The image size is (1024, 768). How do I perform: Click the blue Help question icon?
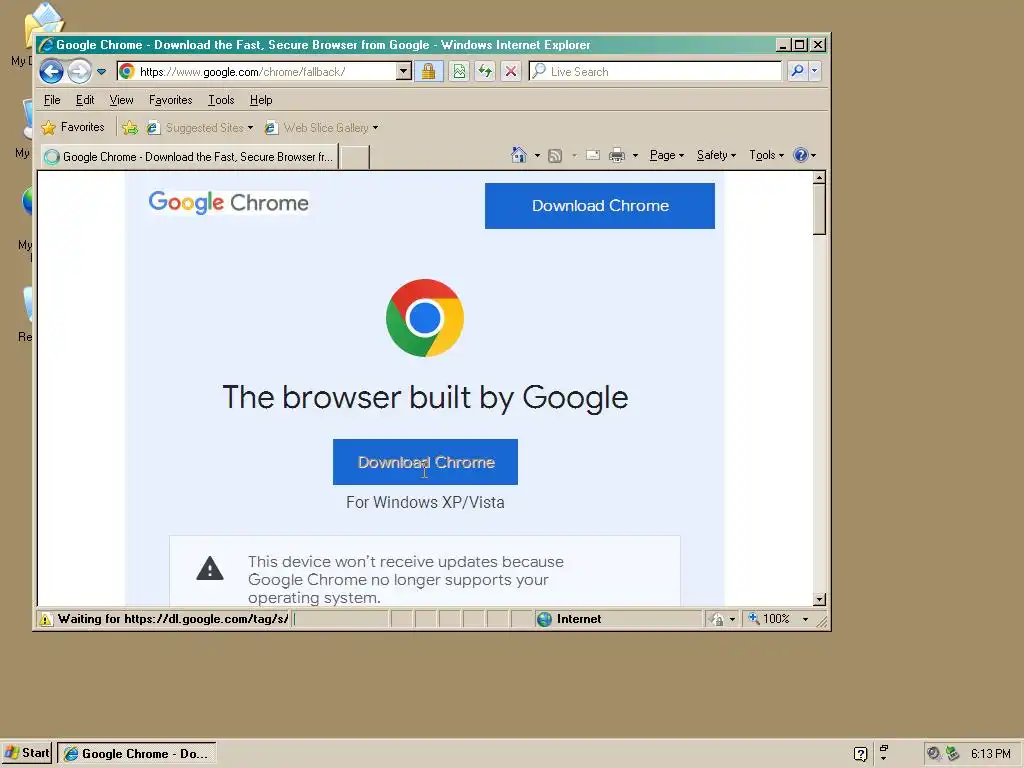click(801, 155)
